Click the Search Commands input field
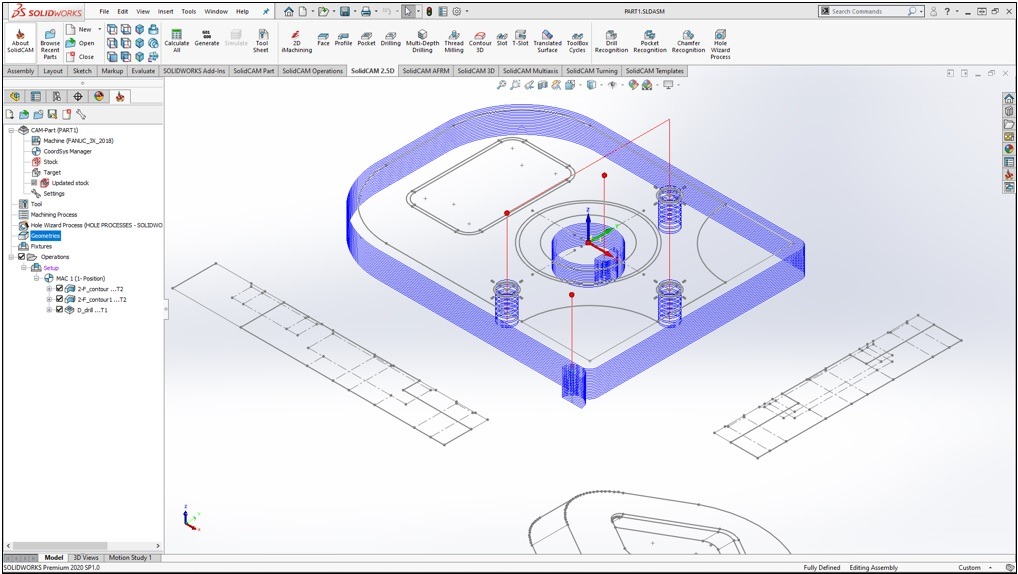Viewport: 1018px width, 574px height. coord(868,11)
